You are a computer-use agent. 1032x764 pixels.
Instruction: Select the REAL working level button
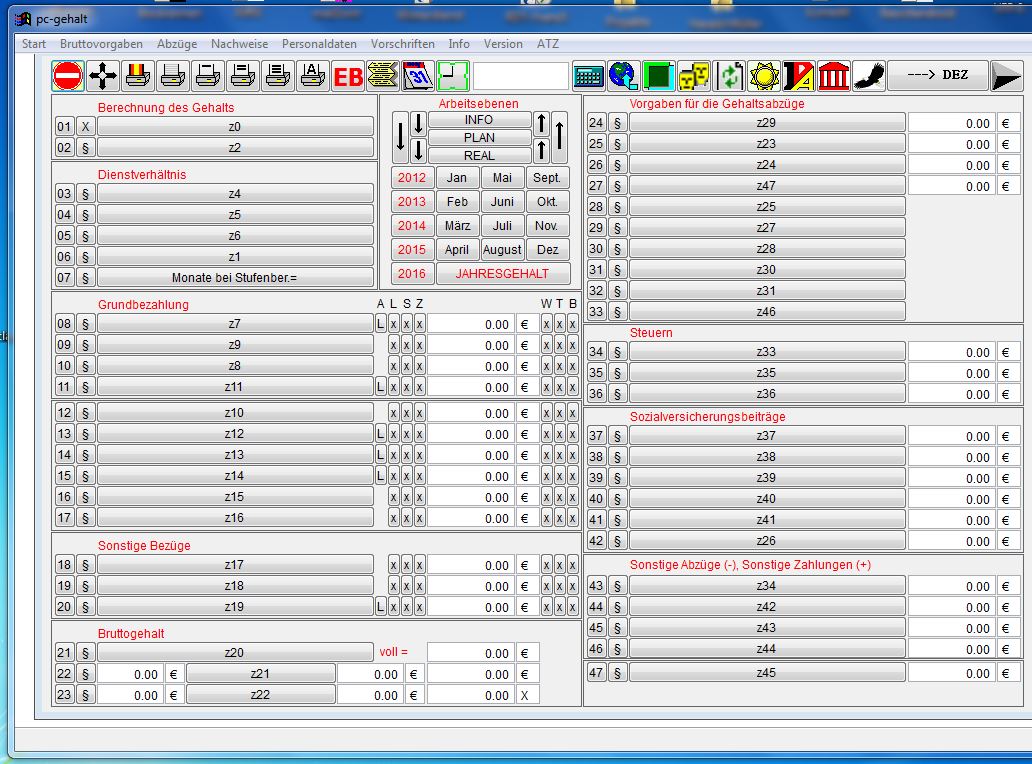[x=479, y=156]
